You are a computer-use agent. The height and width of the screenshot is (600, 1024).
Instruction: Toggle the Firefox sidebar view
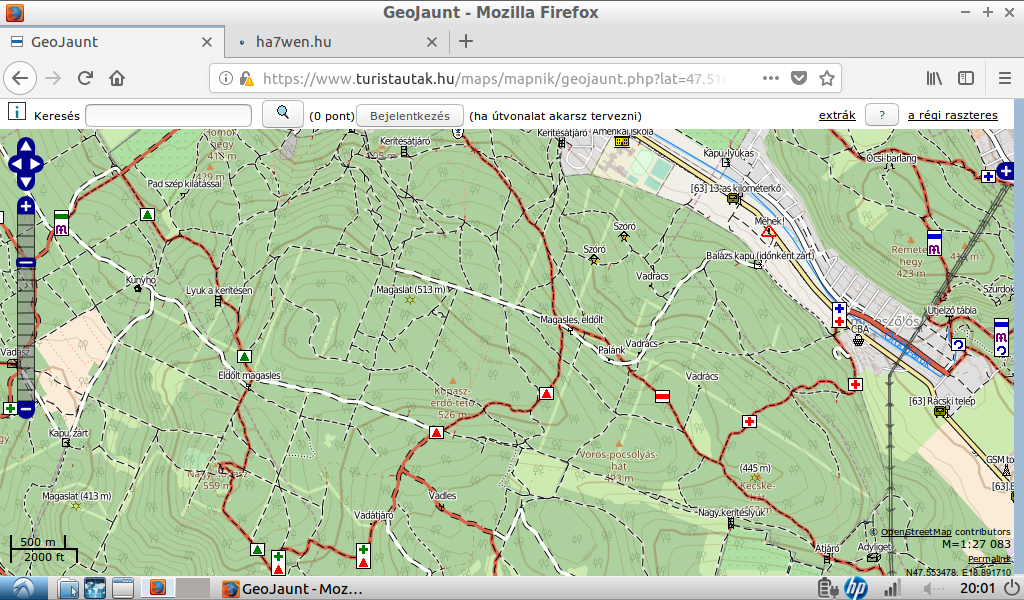966,78
